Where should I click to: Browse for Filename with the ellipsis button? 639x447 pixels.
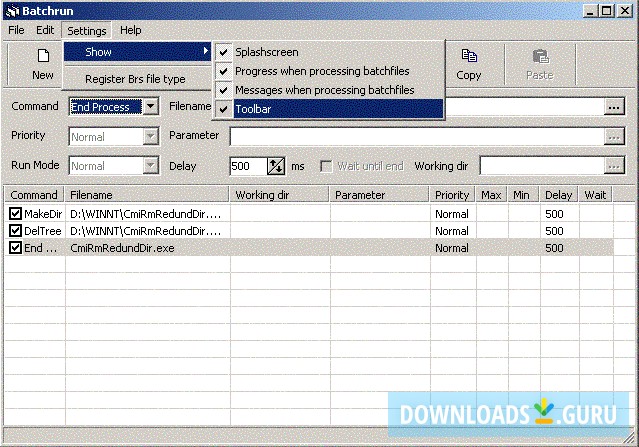(614, 107)
